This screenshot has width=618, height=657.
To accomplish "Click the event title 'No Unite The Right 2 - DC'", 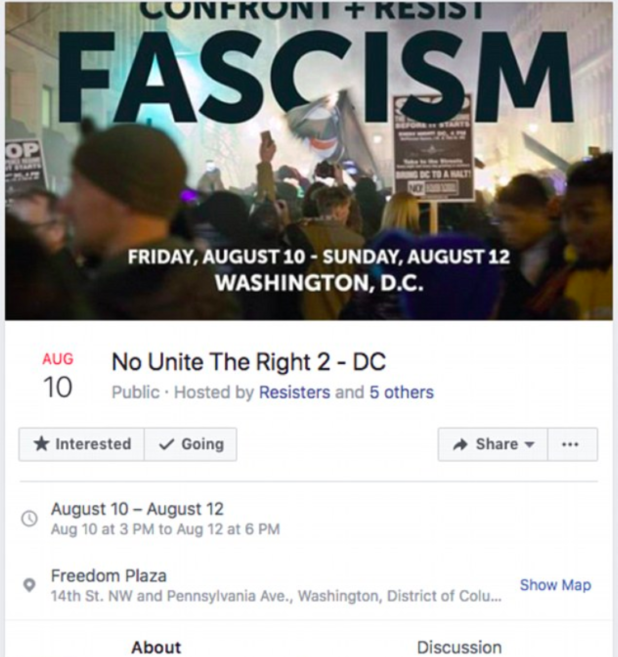I will pos(248,361).
